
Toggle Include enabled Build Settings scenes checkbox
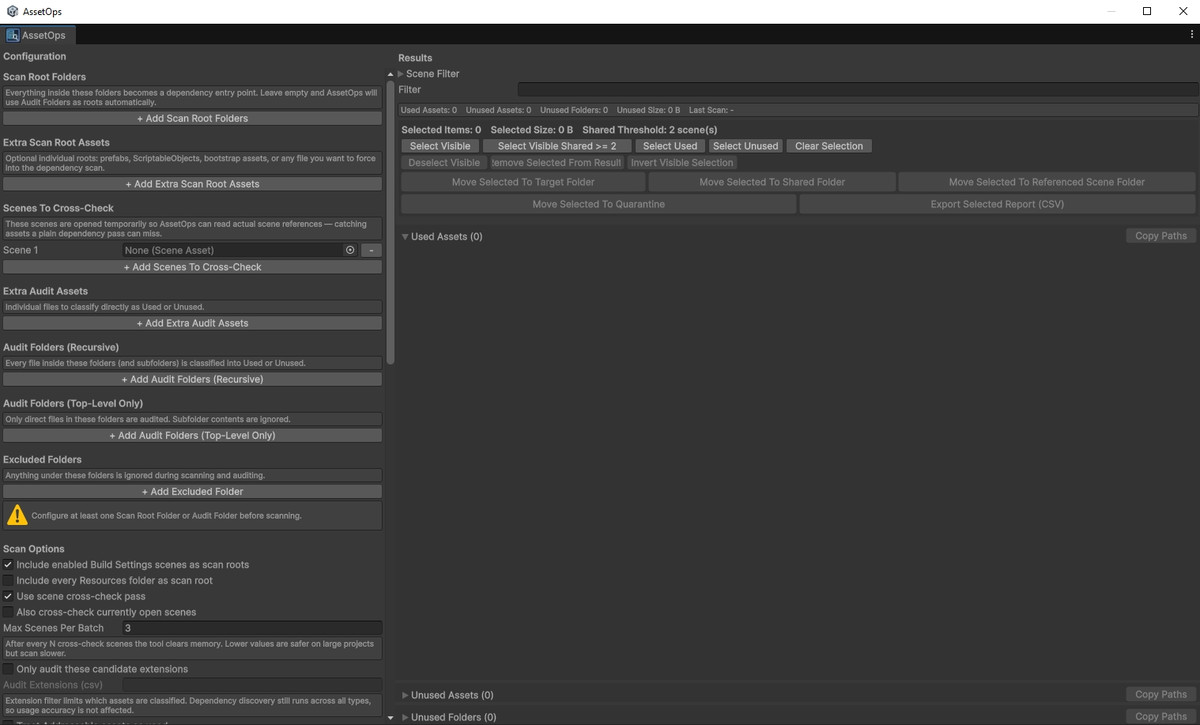[8, 565]
